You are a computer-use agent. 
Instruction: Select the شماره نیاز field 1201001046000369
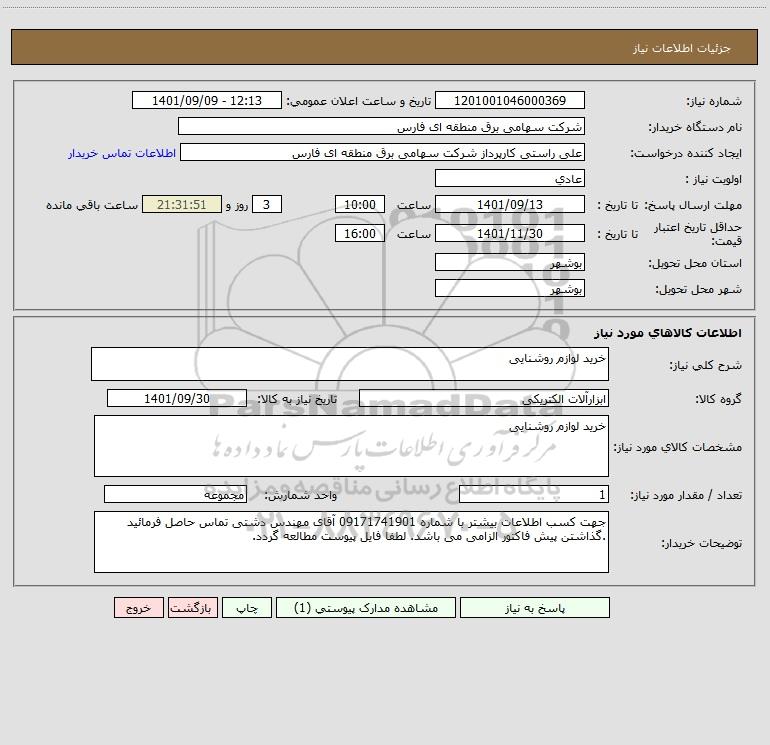(x=510, y=100)
